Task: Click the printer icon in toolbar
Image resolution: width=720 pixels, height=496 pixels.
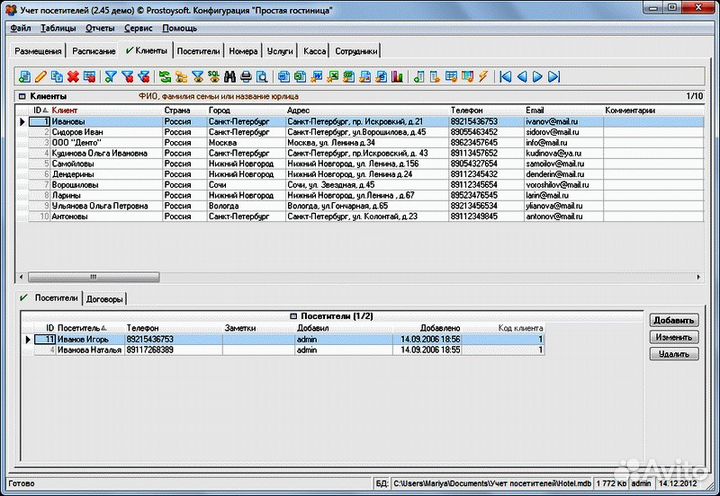Action: tap(246, 77)
